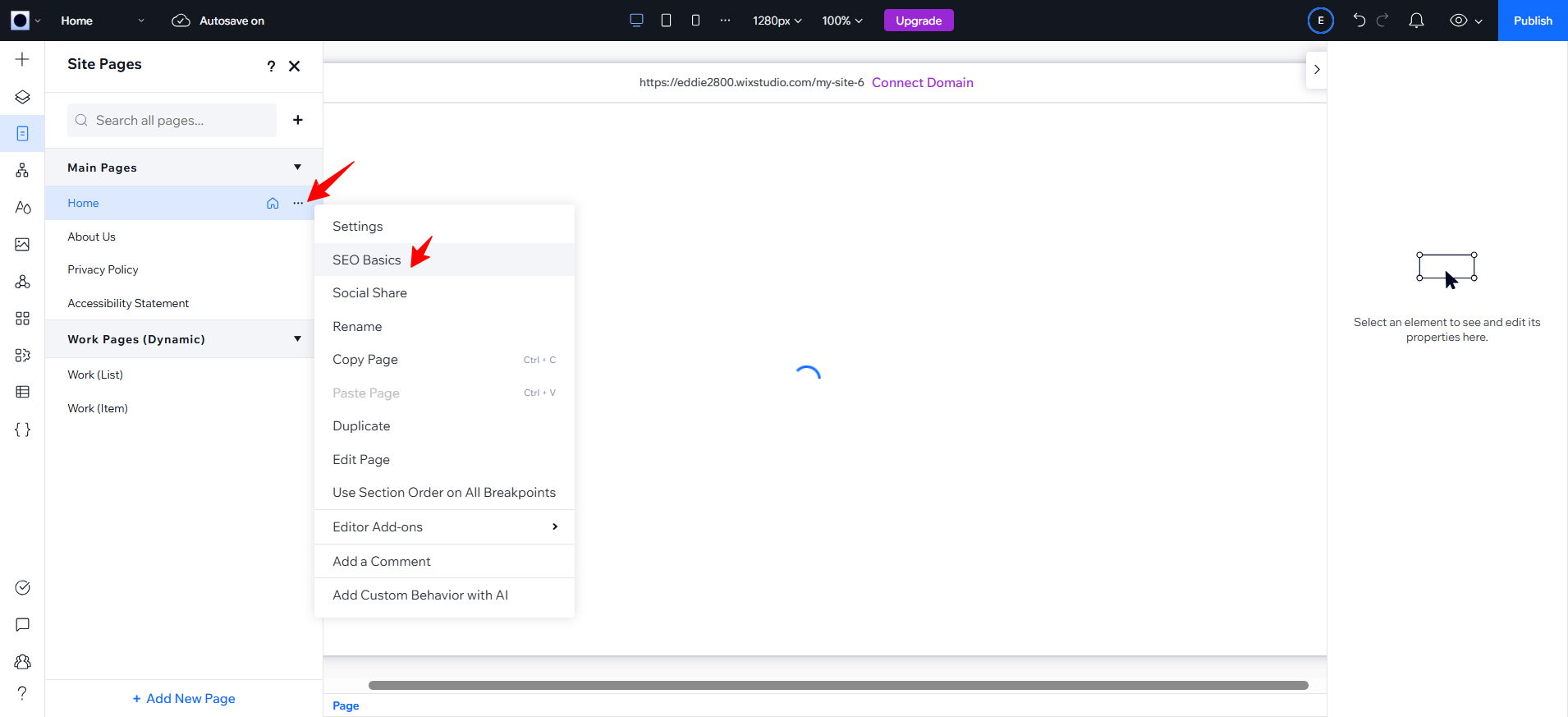
Task: Click the site URL text
Action: 751,82
